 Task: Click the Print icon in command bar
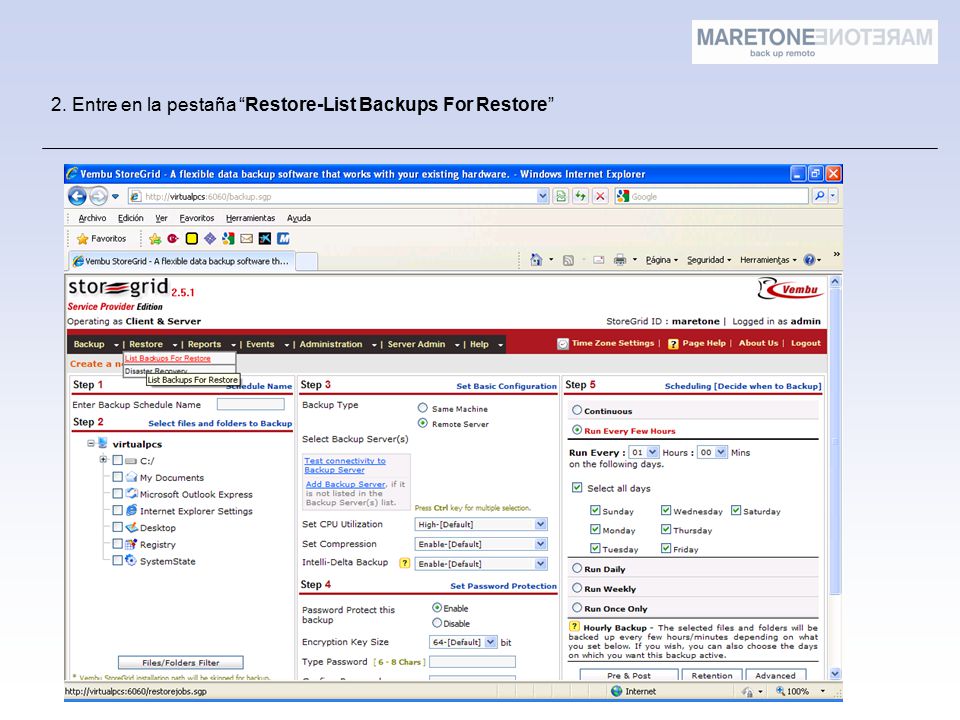coord(620,260)
